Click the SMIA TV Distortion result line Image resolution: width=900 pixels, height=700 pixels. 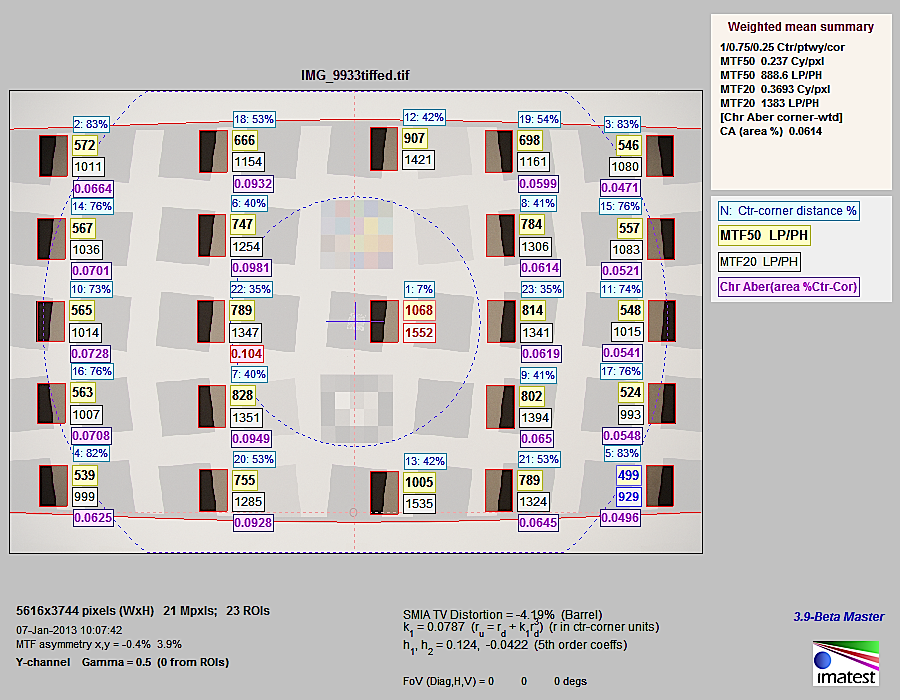(500, 612)
